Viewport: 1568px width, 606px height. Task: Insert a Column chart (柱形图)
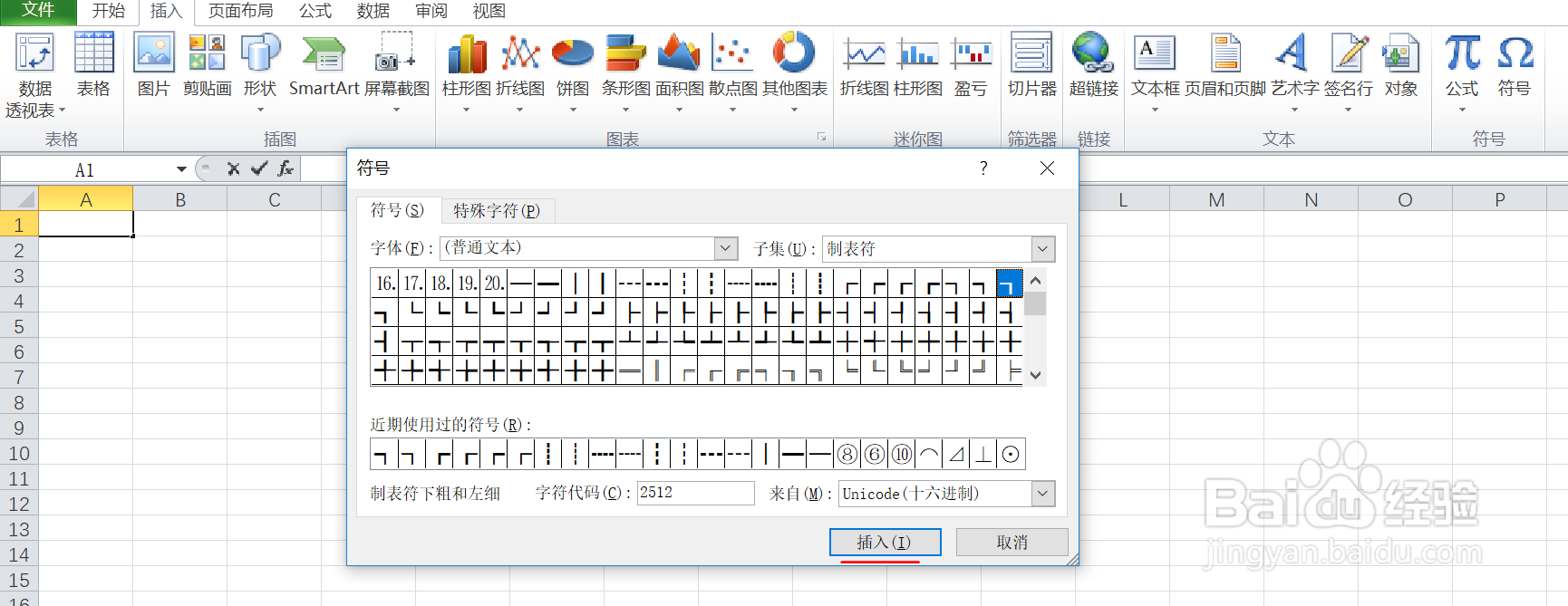click(x=467, y=72)
